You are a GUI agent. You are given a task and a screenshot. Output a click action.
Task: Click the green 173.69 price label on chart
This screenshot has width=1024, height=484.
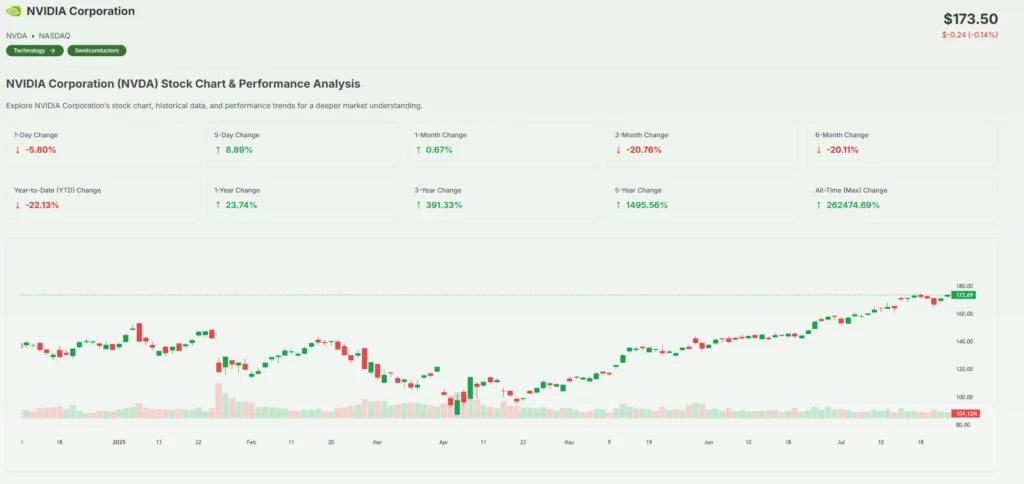click(964, 295)
